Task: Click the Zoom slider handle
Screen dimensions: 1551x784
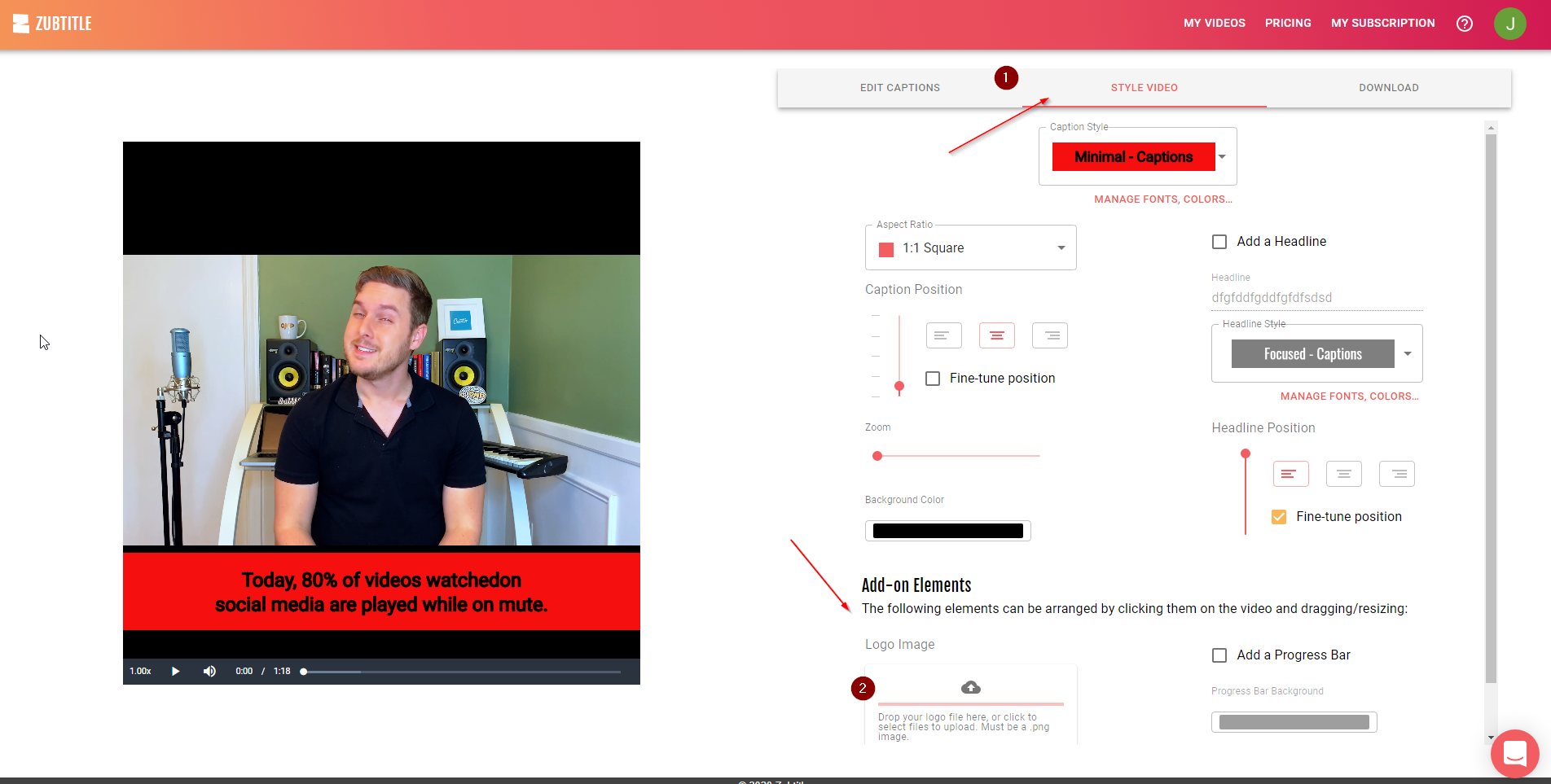Action: click(x=877, y=456)
